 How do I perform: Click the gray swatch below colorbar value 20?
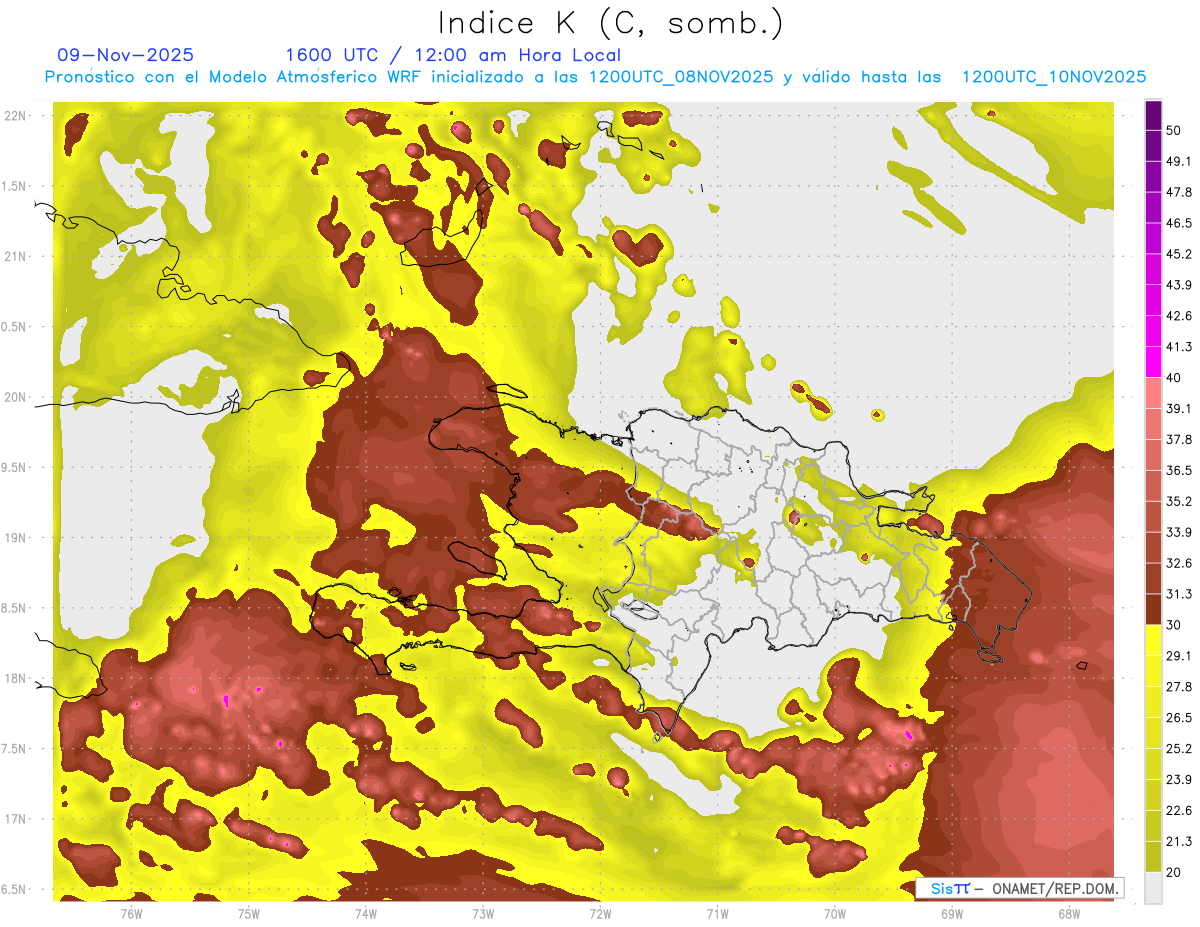1153,888
